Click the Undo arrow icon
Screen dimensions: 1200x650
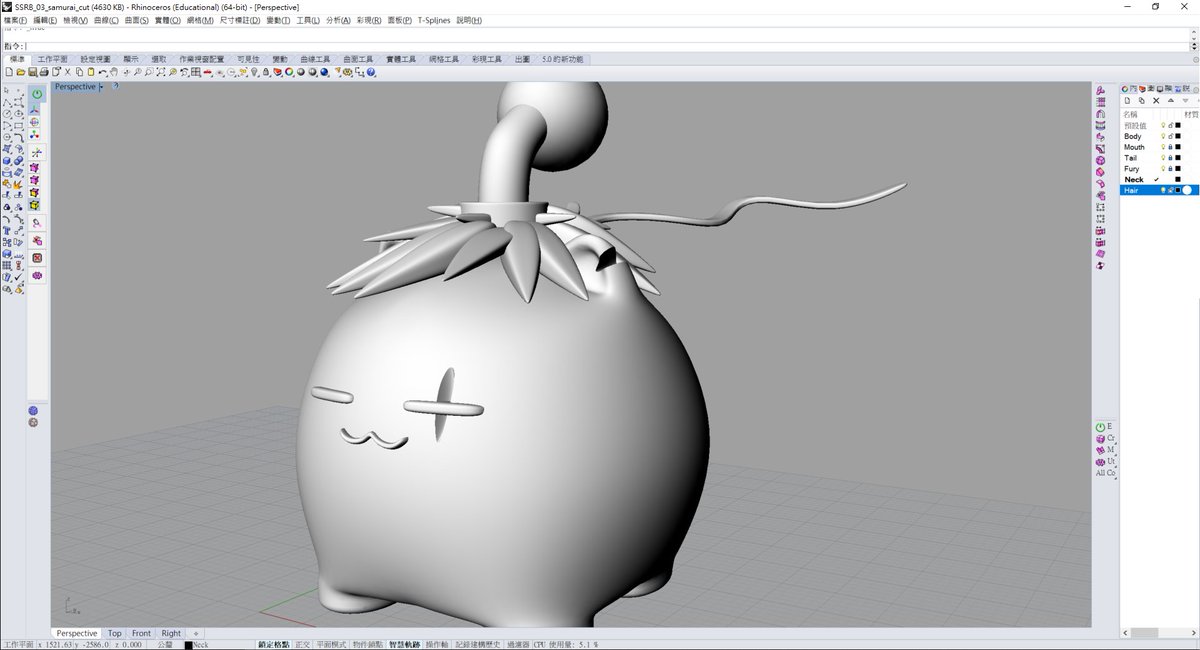pos(103,72)
